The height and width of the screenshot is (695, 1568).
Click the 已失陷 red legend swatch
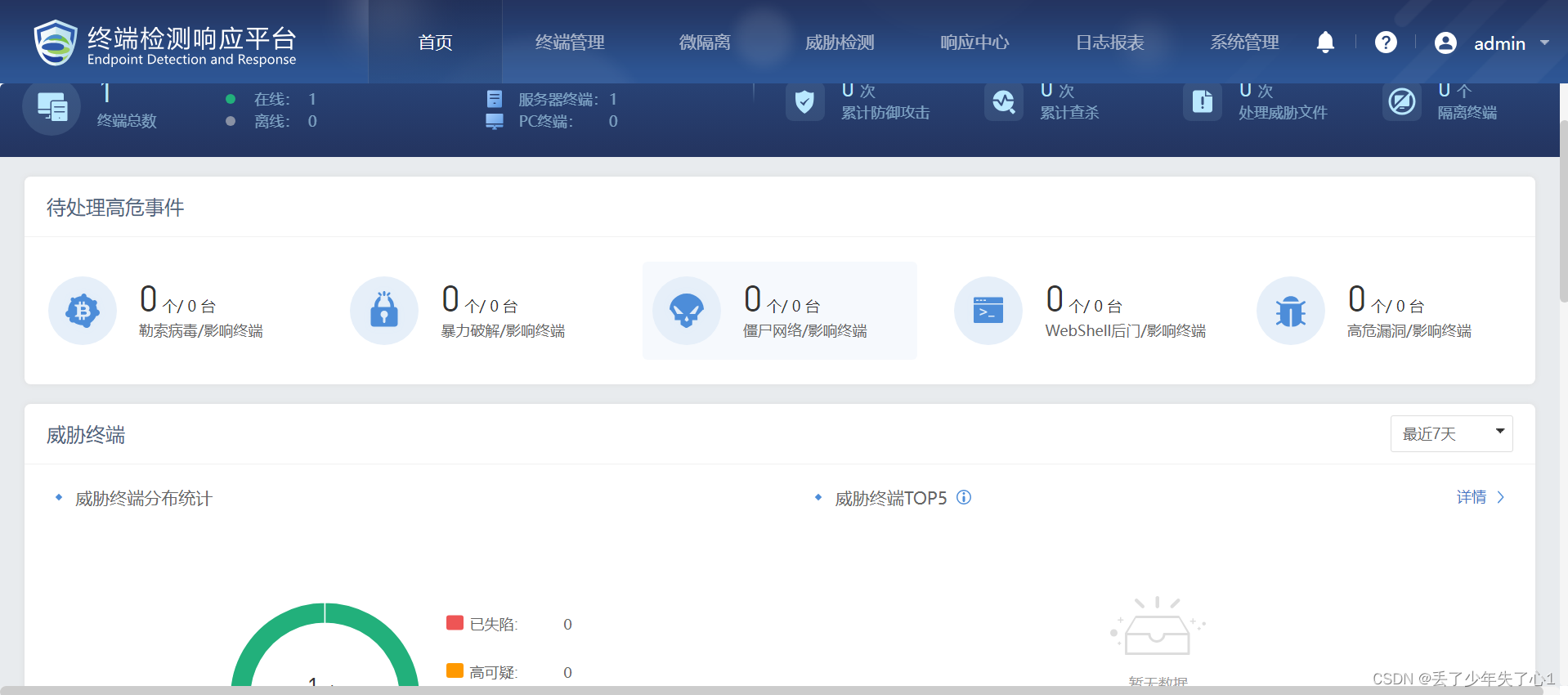455,623
